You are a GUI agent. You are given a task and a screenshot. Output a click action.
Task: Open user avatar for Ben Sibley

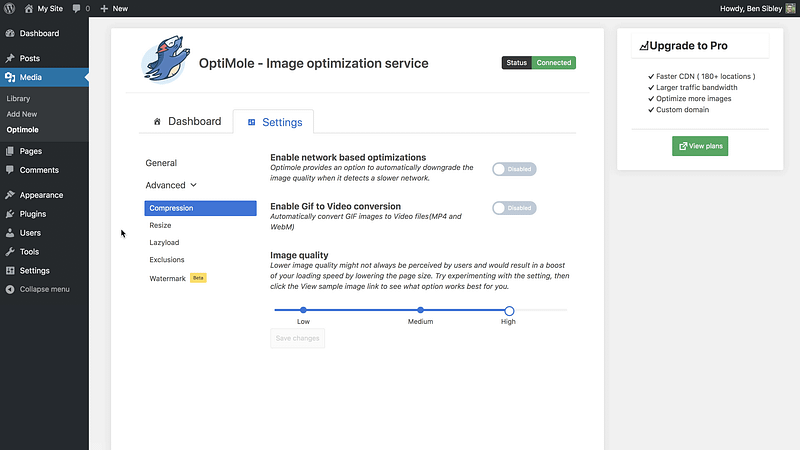pyautogui.click(x=790, y=8)
